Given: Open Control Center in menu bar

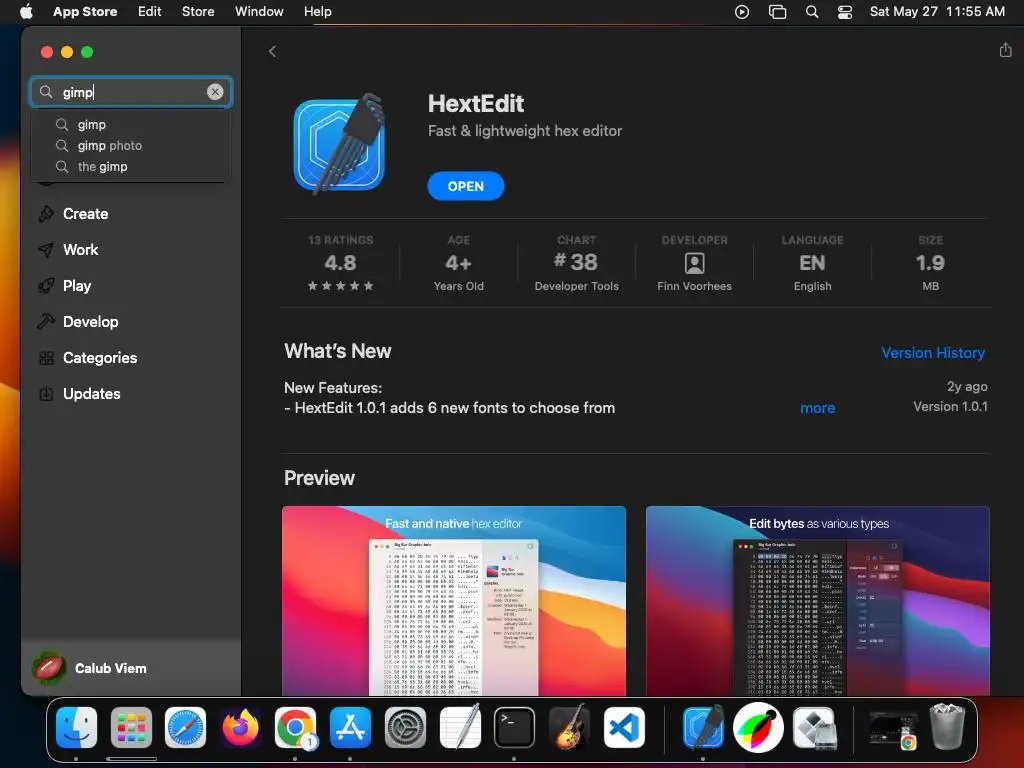Looking at the screenshot, I should point(845,12).
